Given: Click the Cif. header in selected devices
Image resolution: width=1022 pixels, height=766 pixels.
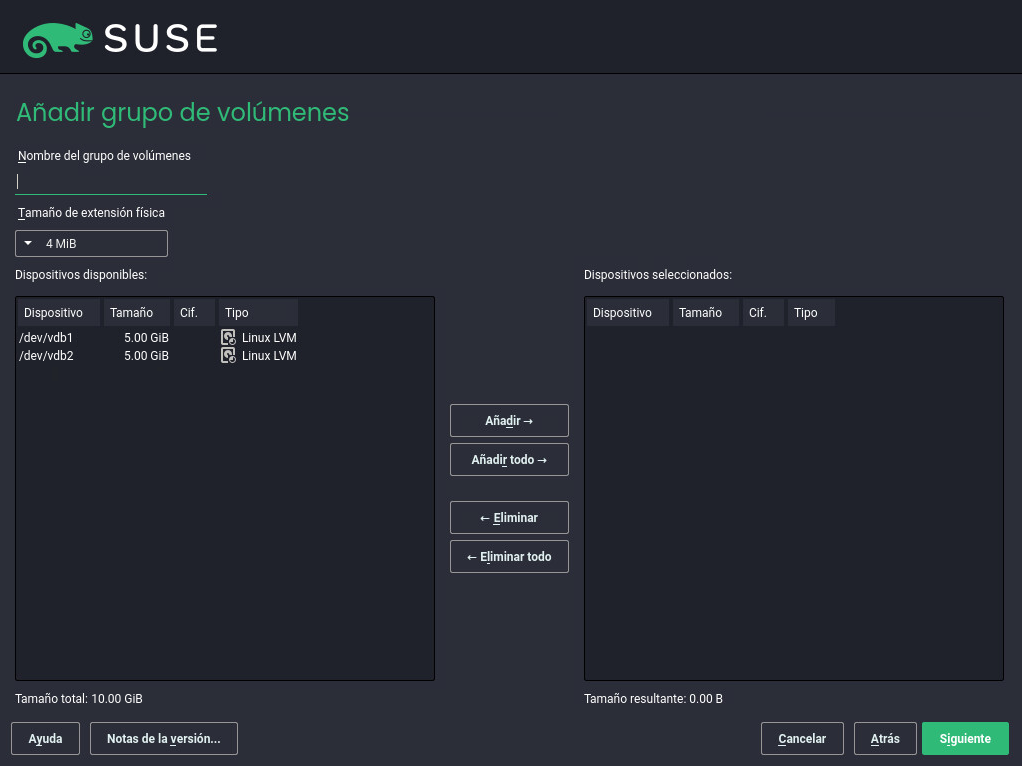Looking at the screenshot, I should click(762, 313).
